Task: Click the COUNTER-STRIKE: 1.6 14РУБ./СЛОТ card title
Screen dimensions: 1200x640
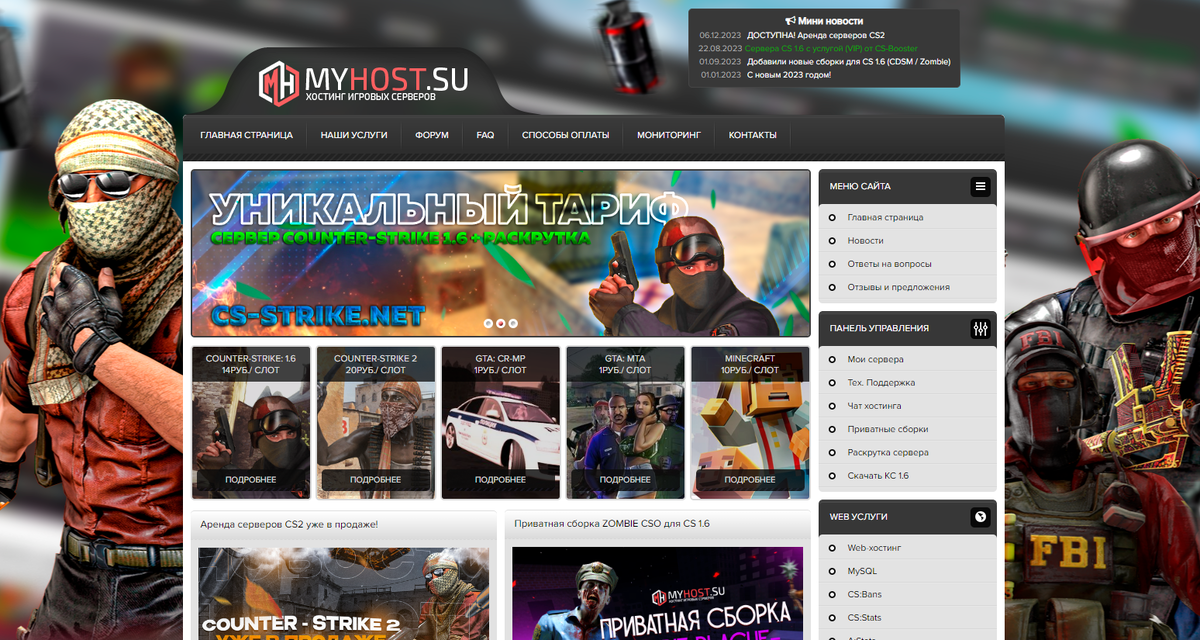Action: (x=251, y=364)
